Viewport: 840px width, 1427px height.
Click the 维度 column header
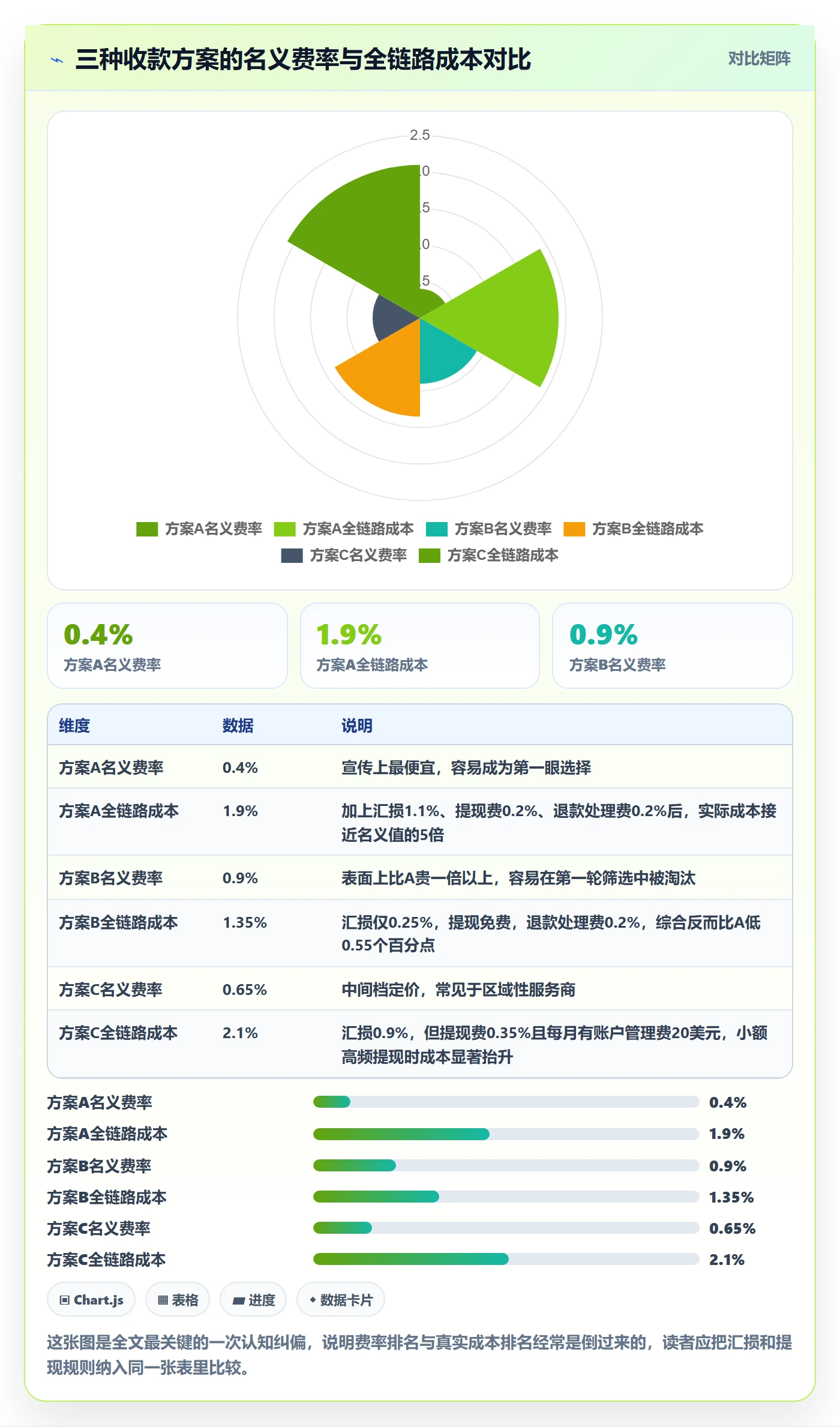tap(74, 726)
